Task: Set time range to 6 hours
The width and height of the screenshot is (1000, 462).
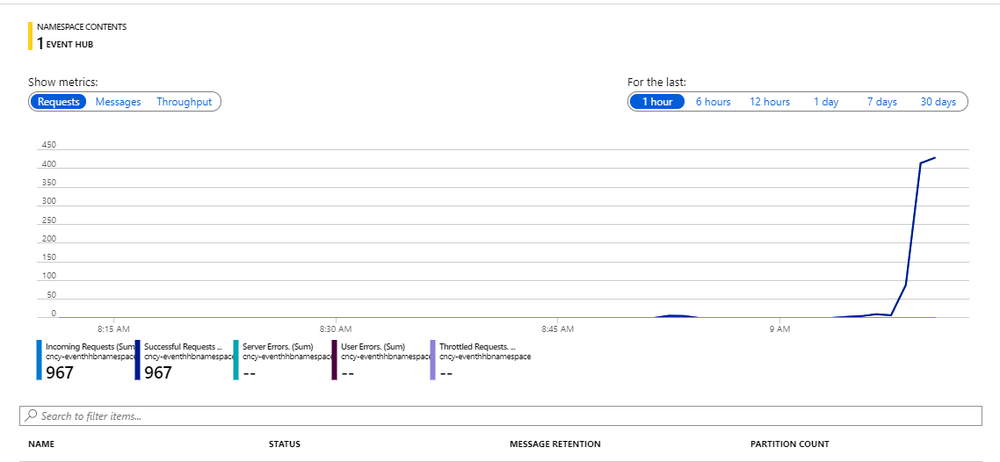Action: click(x=713, y=102)
